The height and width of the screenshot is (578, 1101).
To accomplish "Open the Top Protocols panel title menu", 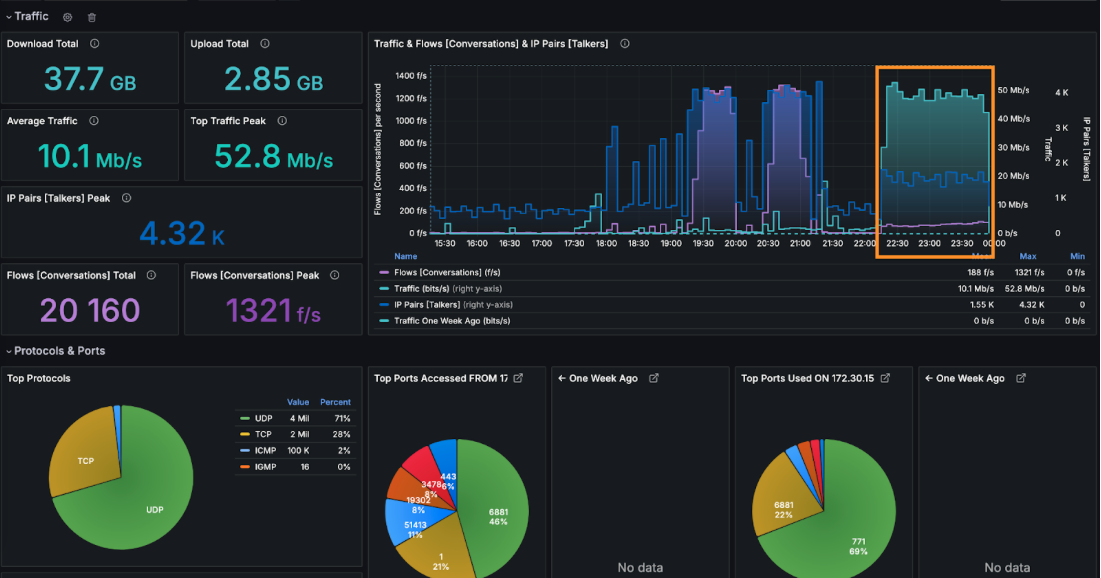I will pyautogui.click(x=38, y=378).
